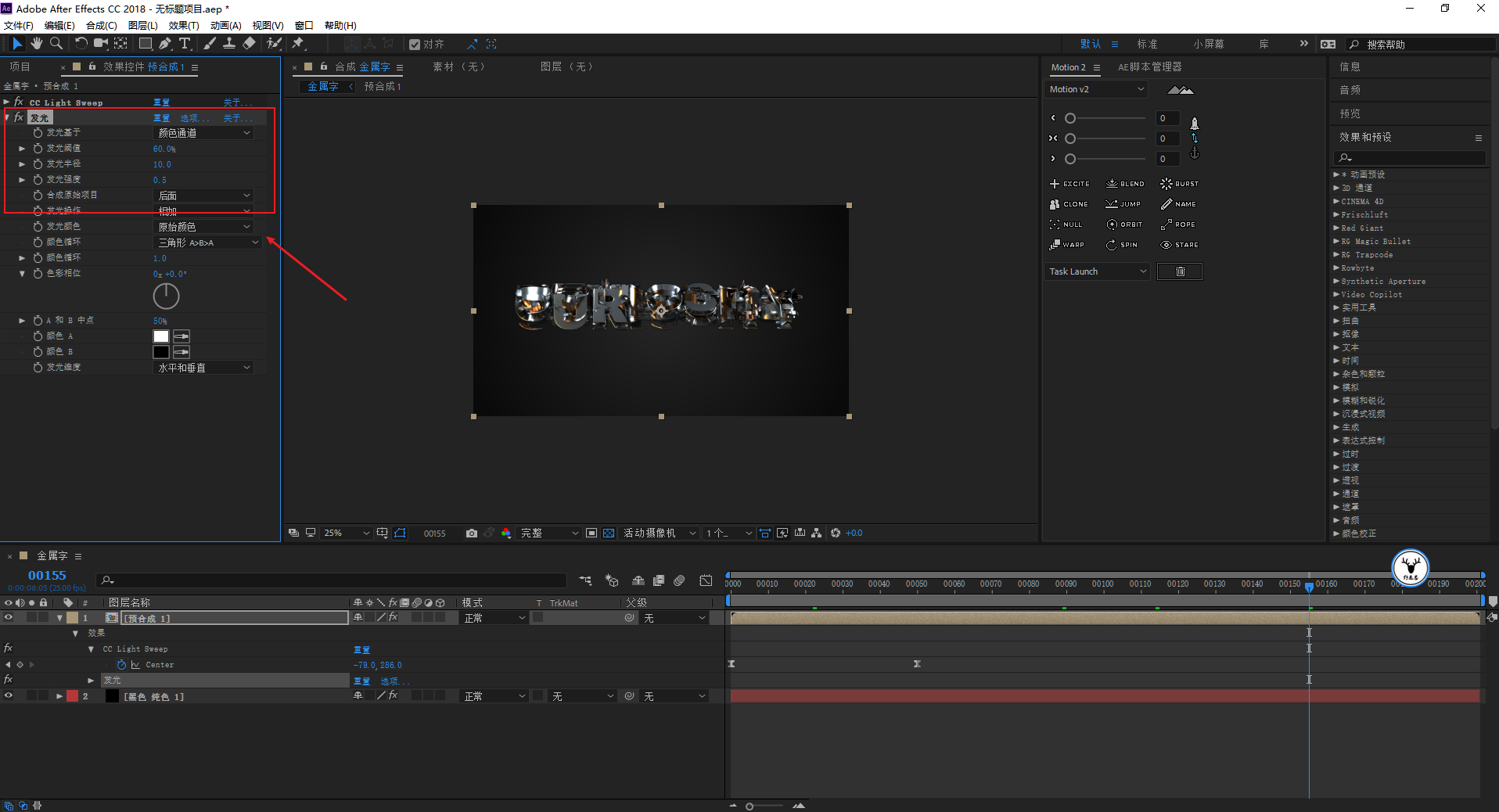Click the CLONE tool in Motion panel
The image size is (1499, 812).
click(x=1069, y=204)
